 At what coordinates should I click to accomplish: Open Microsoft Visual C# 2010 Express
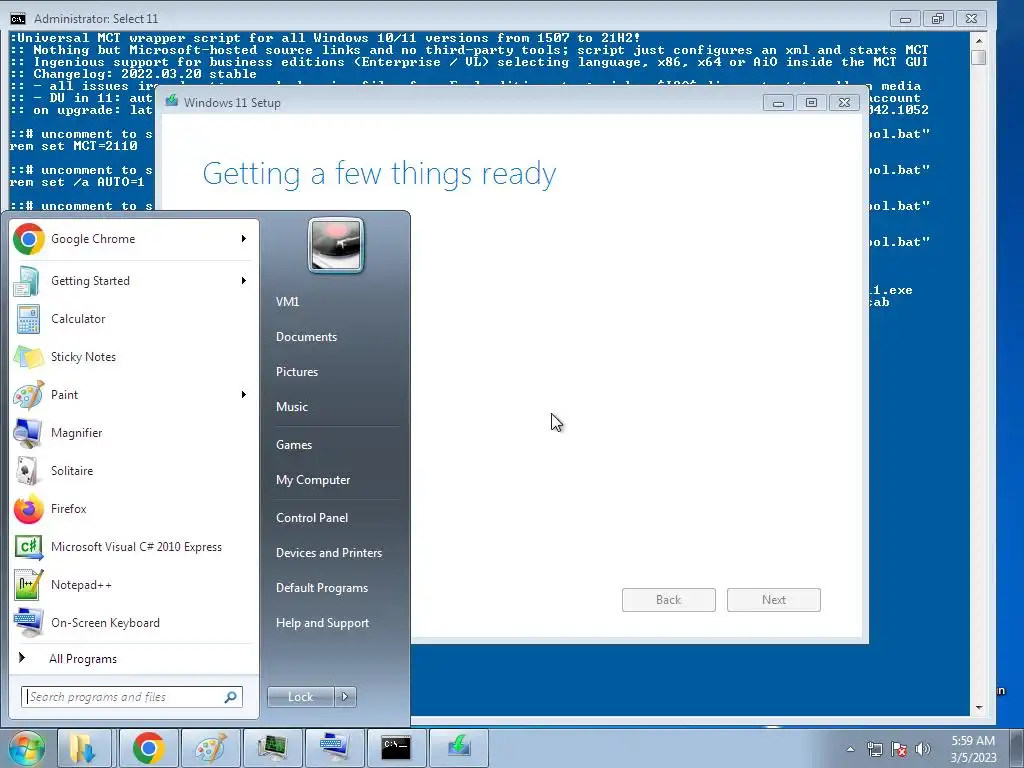click(133, 547)
